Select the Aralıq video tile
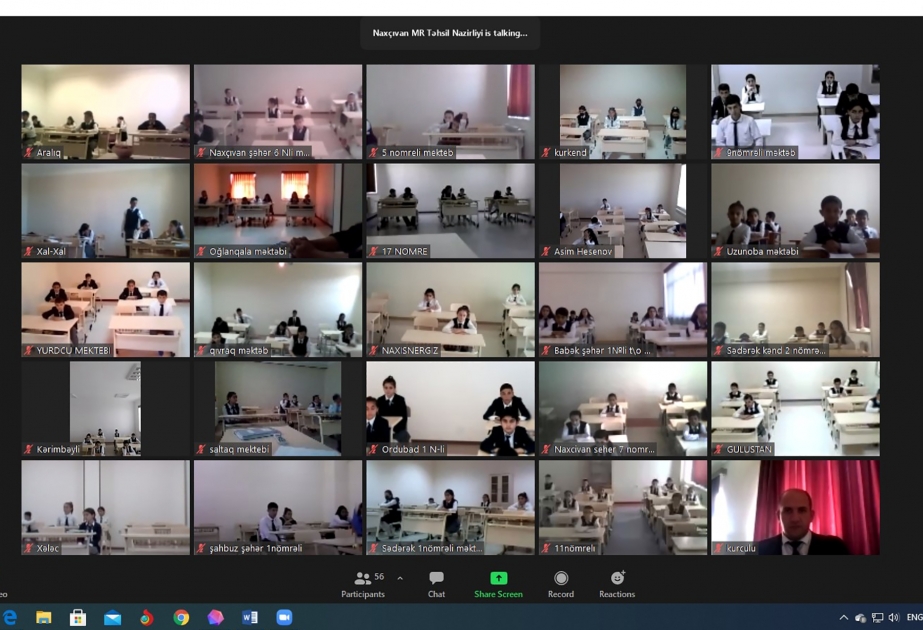This screenshot has width=923, height=630. coord(106,112)
